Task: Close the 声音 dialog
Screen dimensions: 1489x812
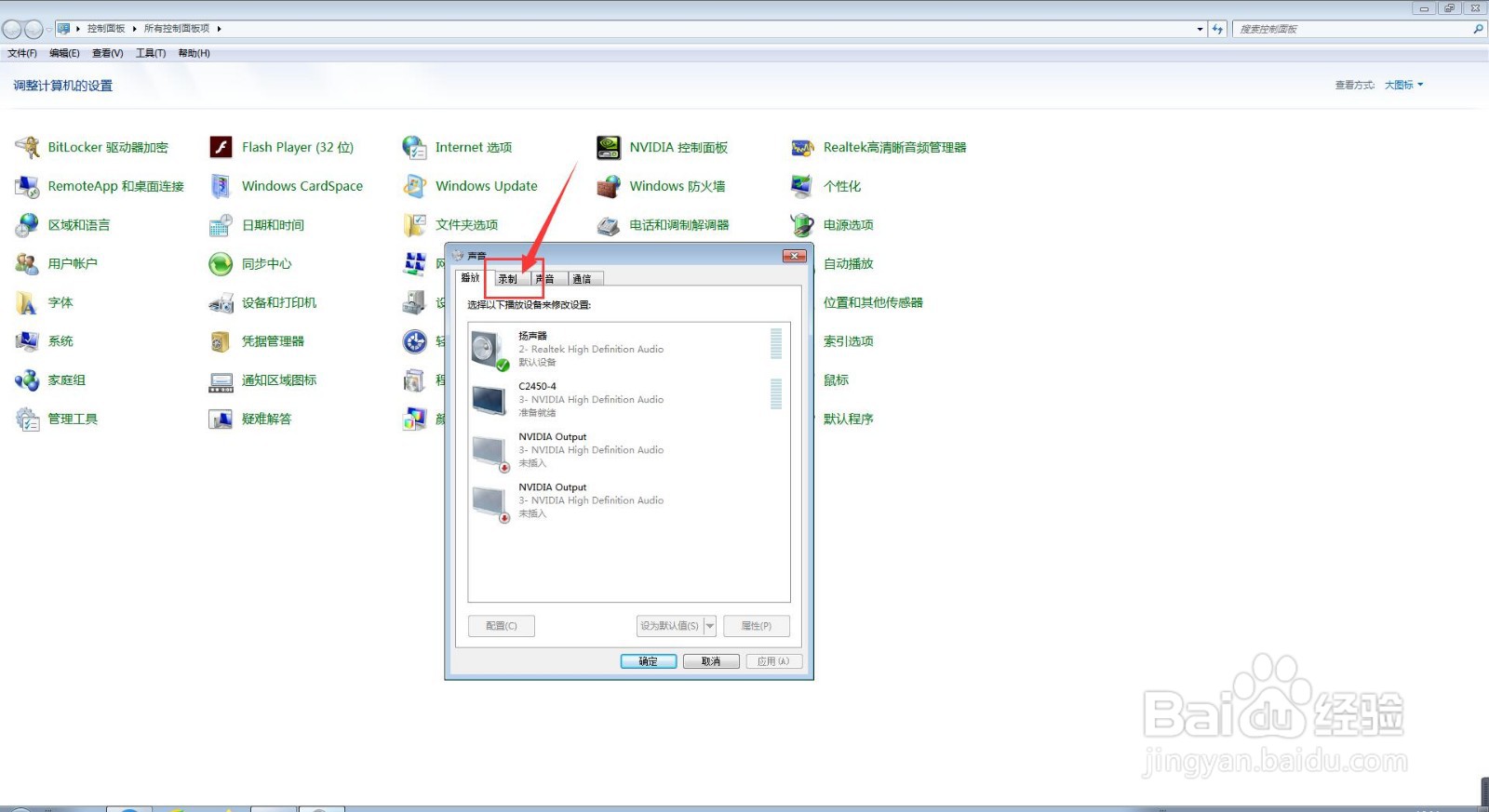Action: pyautogui.click(x=794, y=256)
